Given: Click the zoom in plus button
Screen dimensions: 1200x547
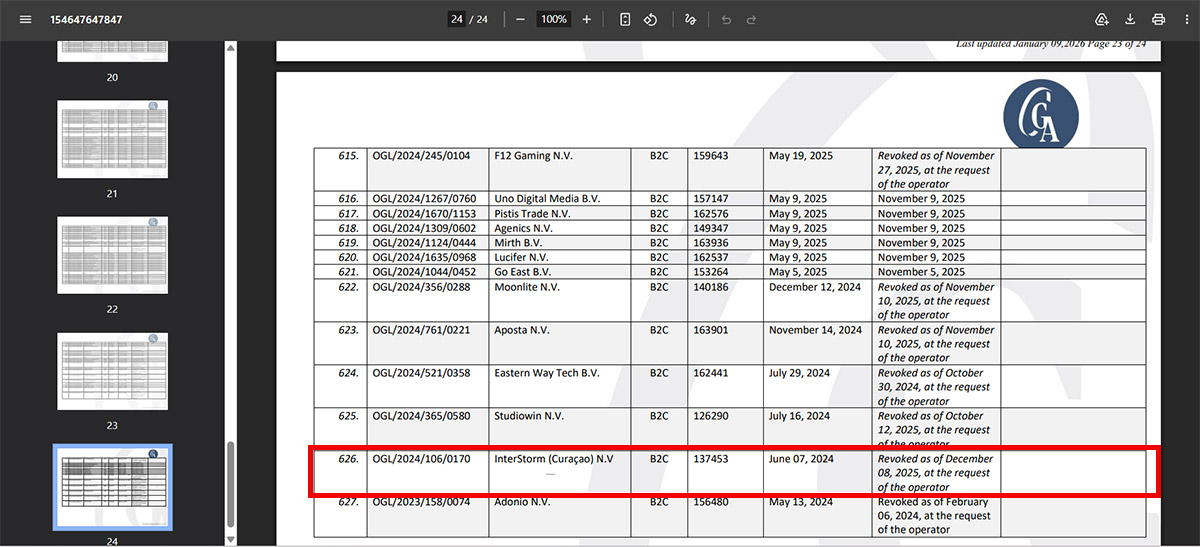Looking at the screenshot, I should click(586, 20).
